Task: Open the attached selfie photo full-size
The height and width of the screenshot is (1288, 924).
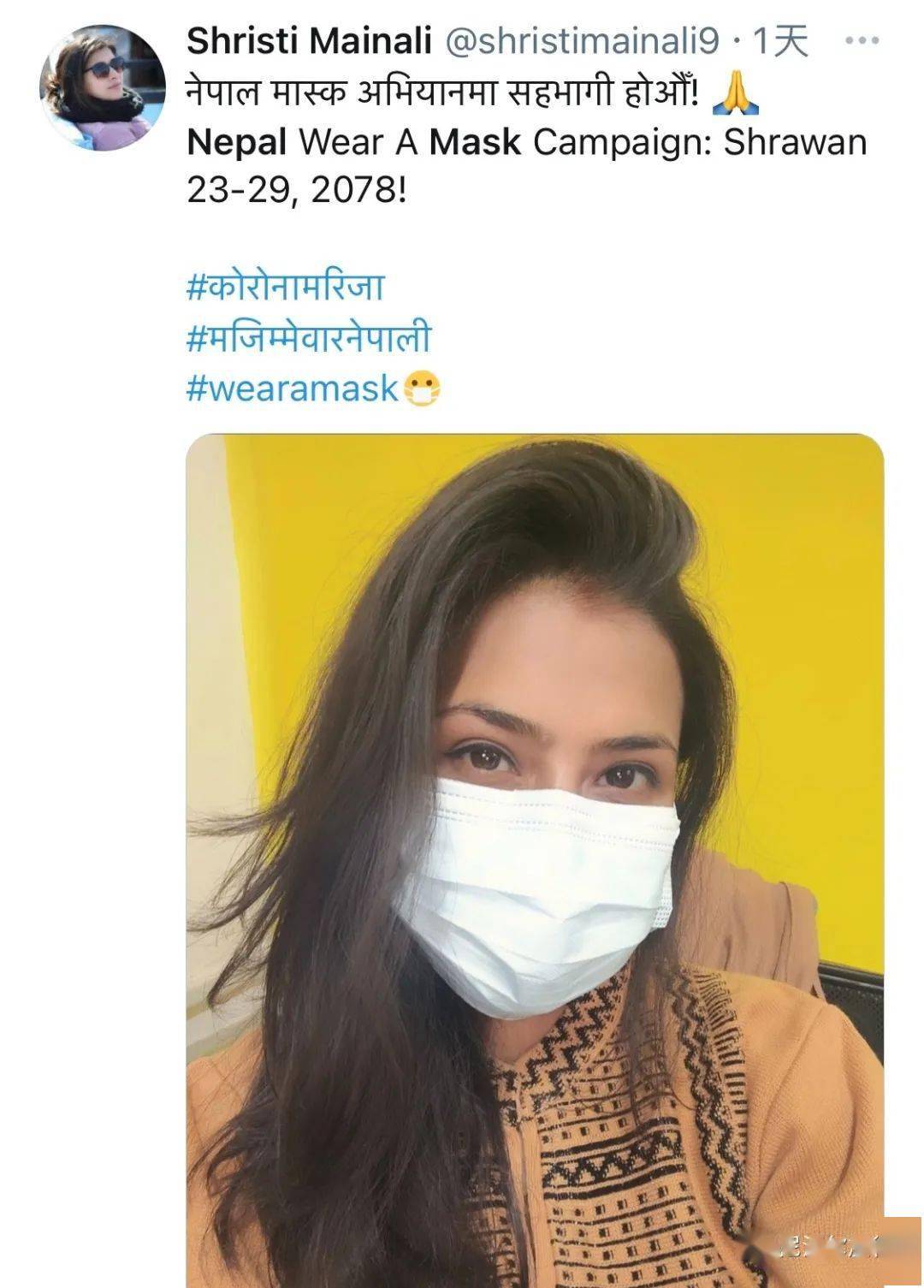Action: (x=535, y=860)
